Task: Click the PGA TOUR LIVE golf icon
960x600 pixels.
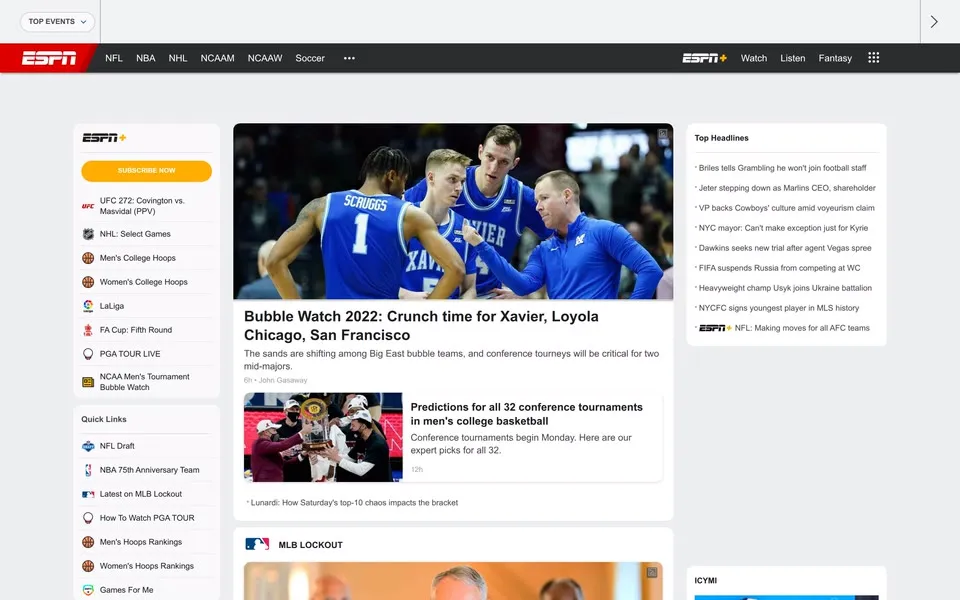Action: pyautogui.click(x=88, y=354)
